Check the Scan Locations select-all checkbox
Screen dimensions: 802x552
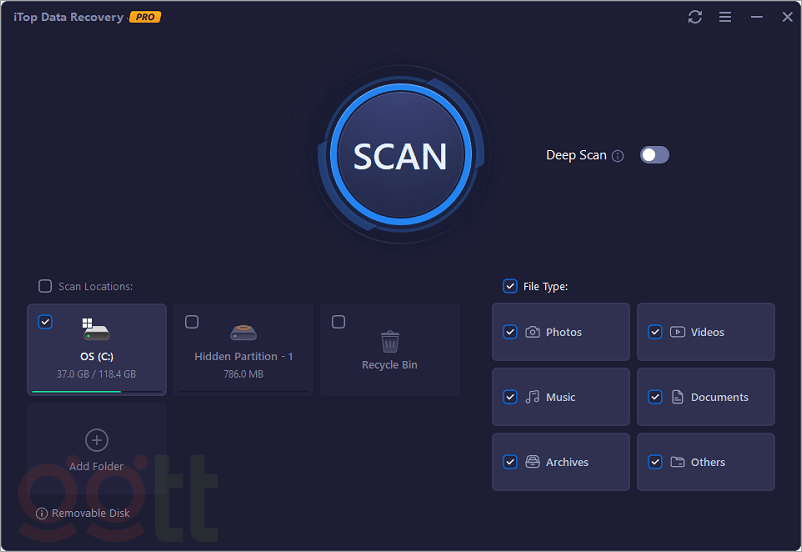pyautogui.click(x=45, y=286)
